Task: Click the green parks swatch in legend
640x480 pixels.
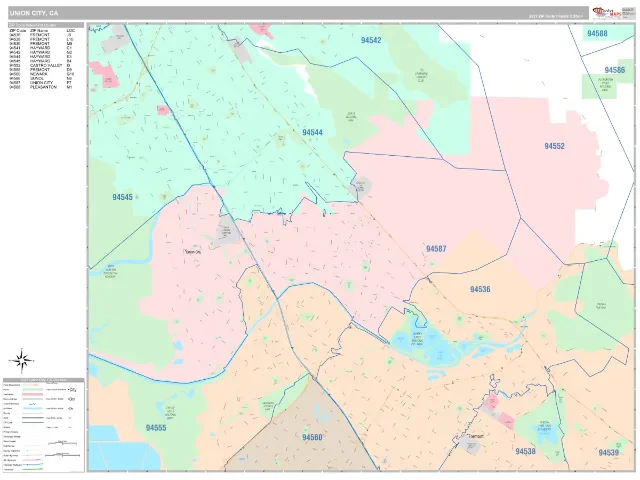Action: point(32,389)
